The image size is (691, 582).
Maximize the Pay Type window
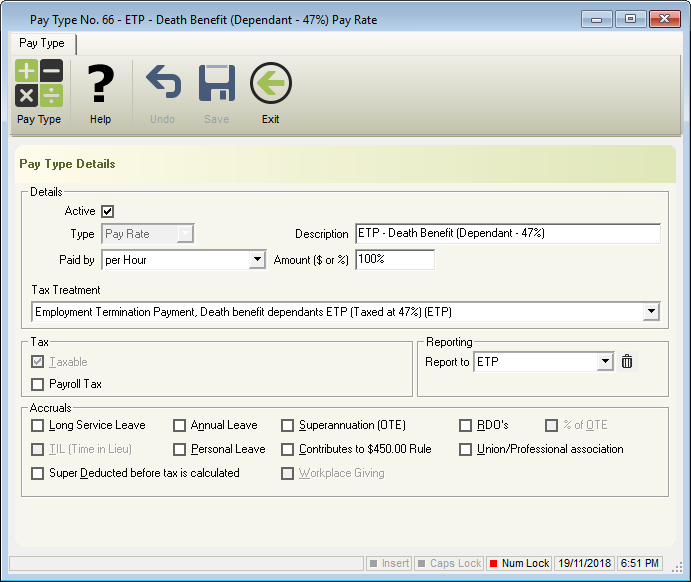(631, 19)
